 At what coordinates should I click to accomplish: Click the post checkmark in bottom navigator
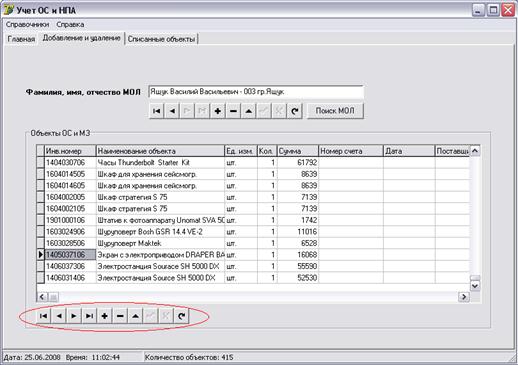pyautogui.click(x=150, y=316)
